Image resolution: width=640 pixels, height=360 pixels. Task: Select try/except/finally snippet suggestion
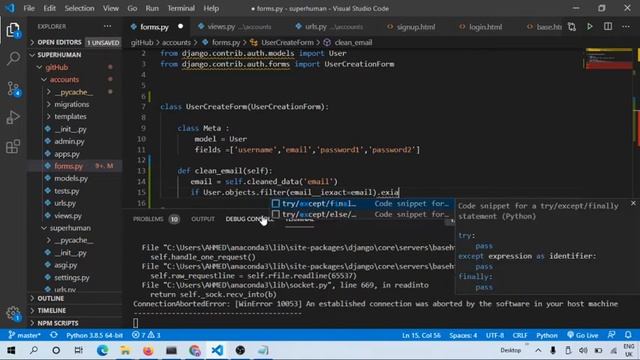point(362,204)
